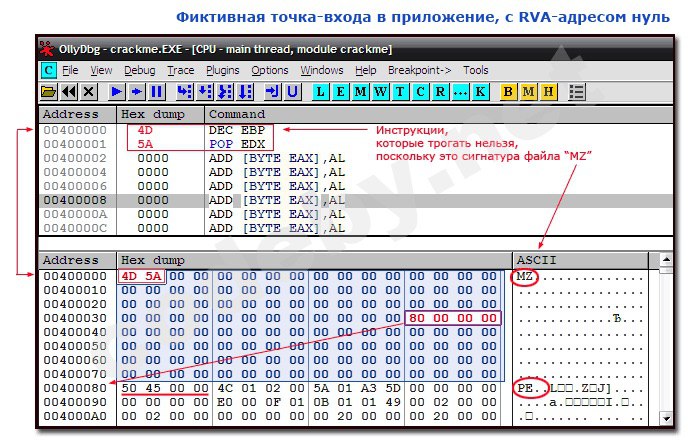Open Breakpoints via yellow B button
The height and width of the screenshot is (442, 688).
coord(508,92)
